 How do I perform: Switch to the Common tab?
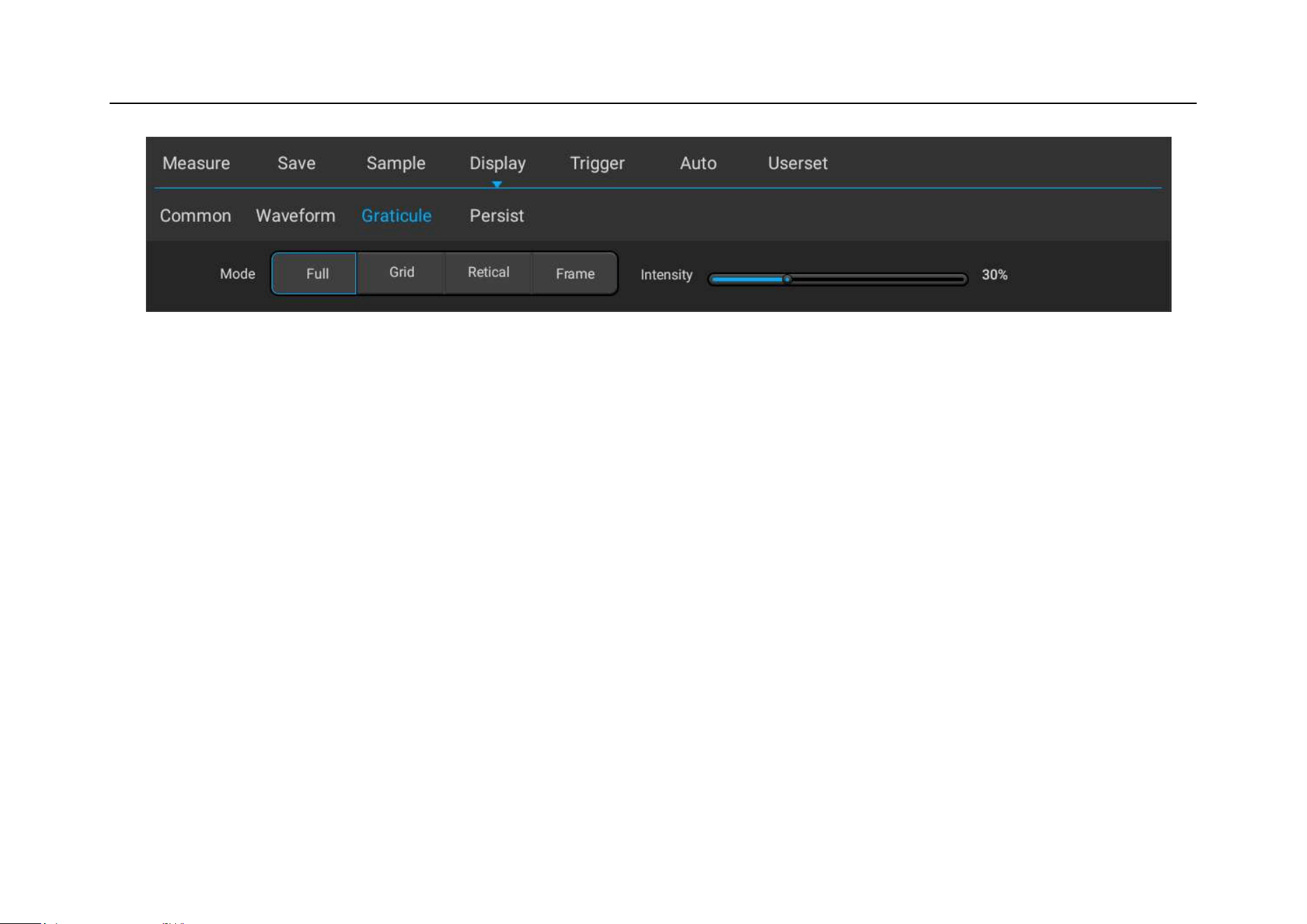tap(195, 216)
